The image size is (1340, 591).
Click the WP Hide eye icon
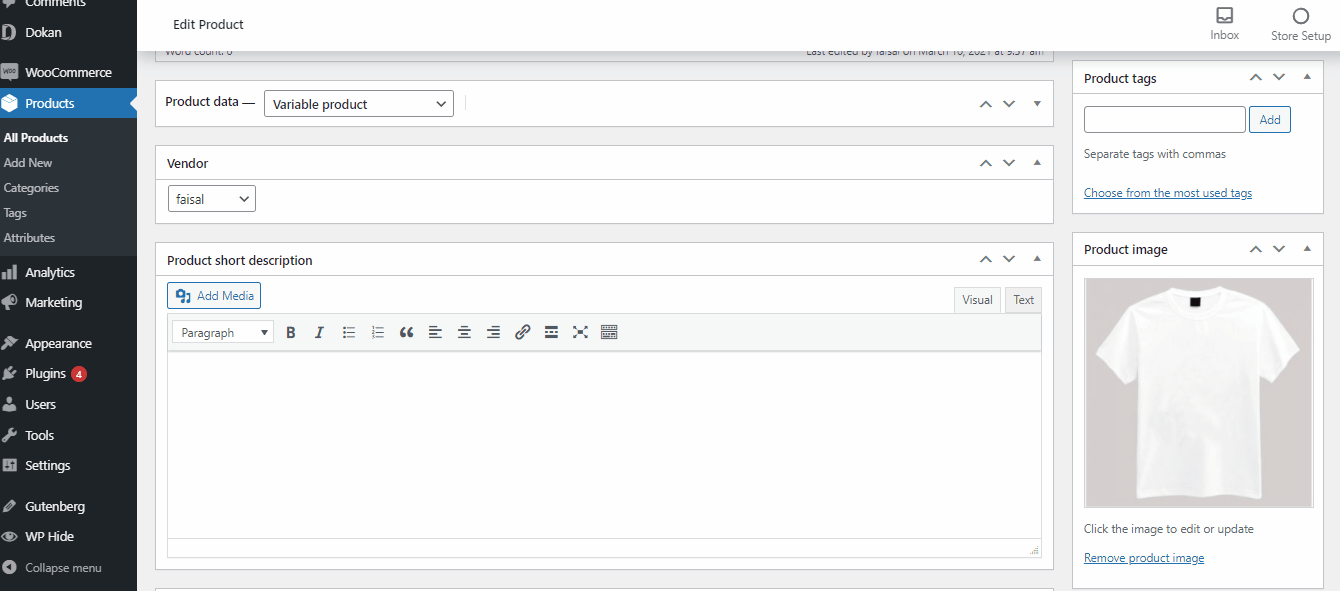pos(9,536)
